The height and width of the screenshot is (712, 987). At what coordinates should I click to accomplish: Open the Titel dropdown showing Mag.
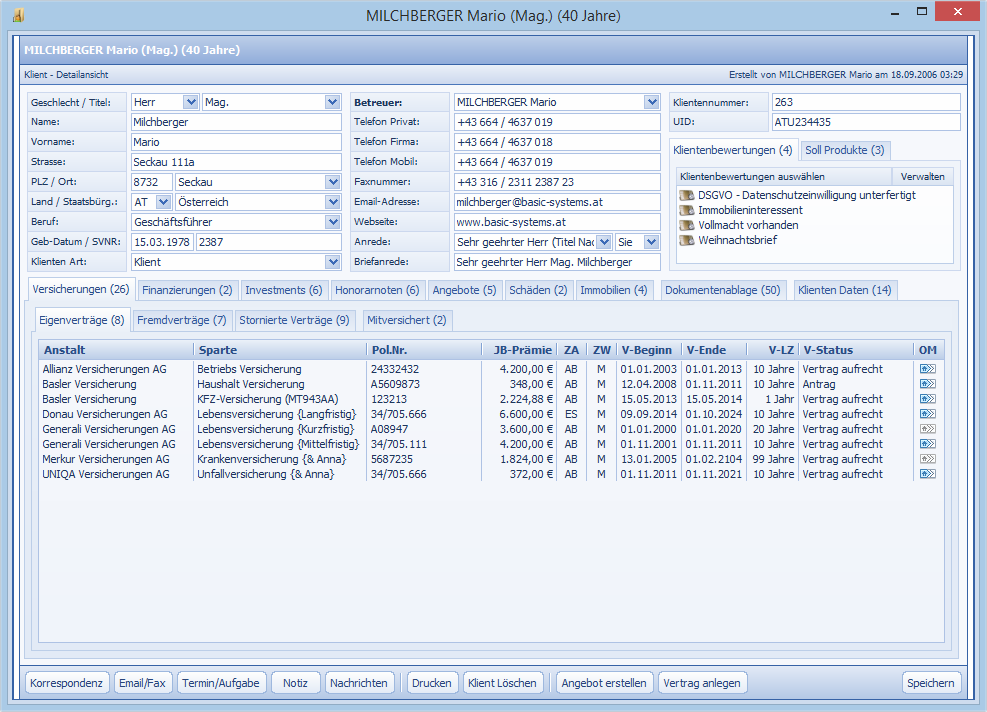tap(332, 102)
